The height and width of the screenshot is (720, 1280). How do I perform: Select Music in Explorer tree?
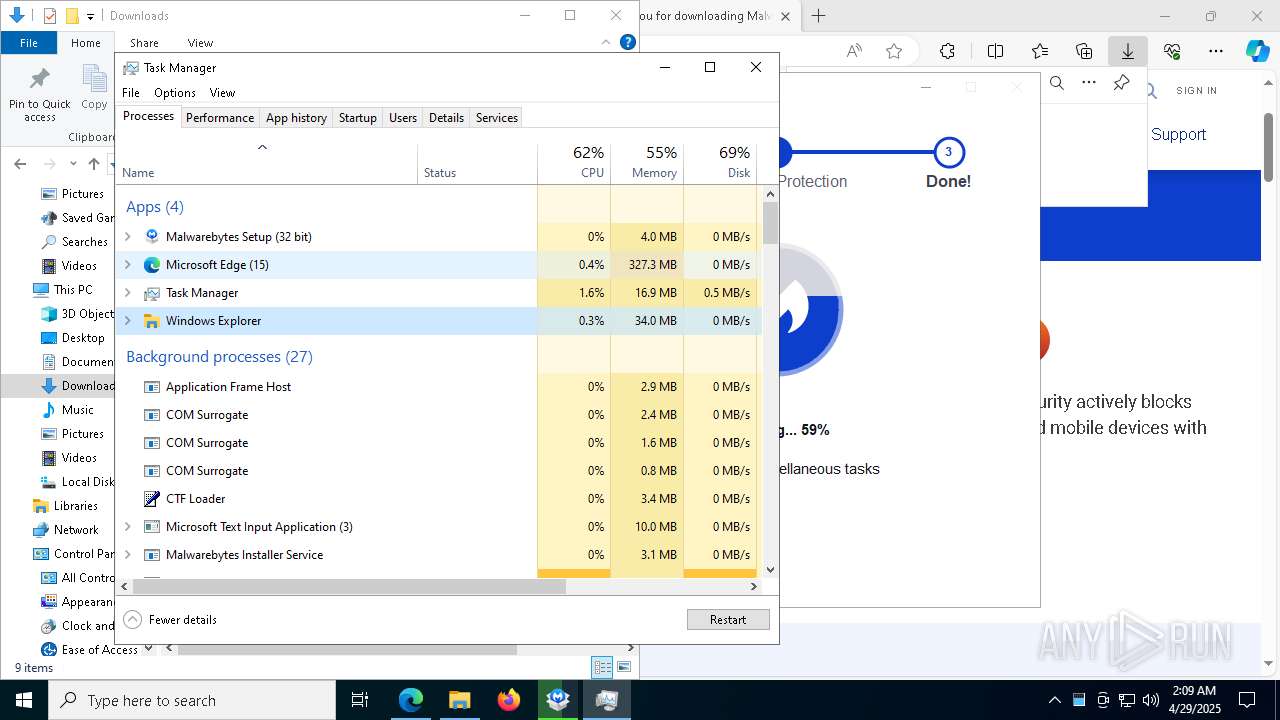78,410
